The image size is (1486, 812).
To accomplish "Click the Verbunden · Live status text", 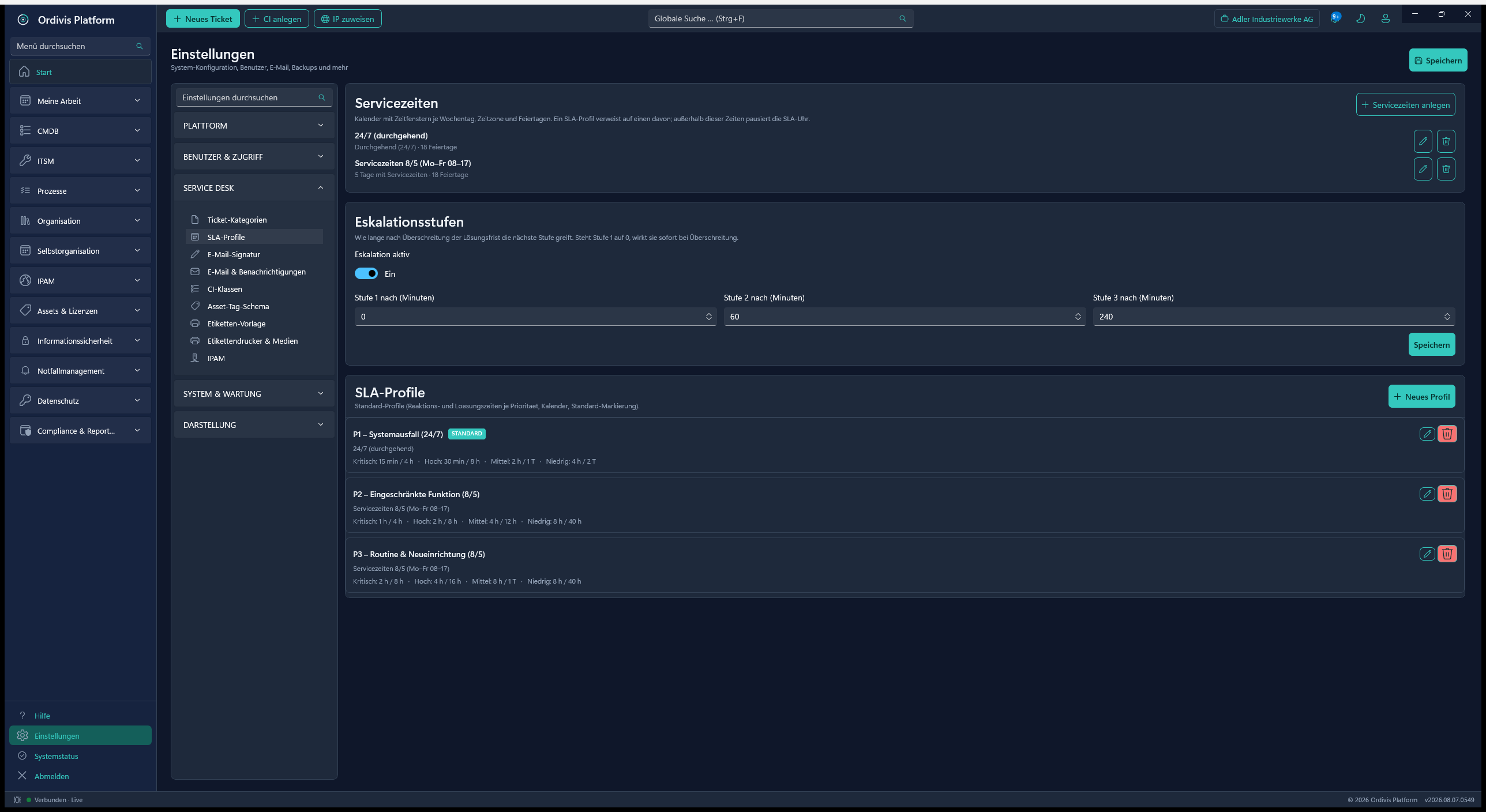I will (x=58, y=800).
